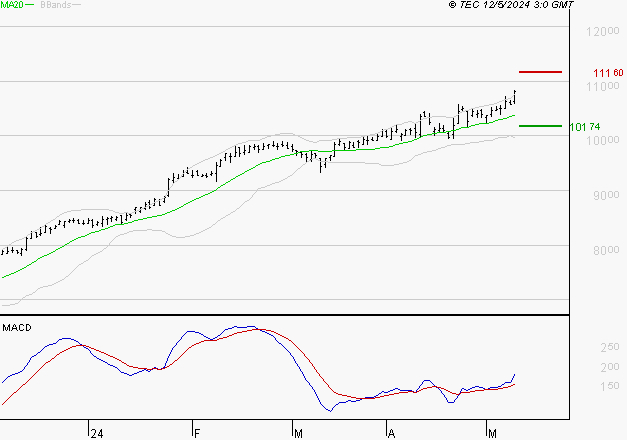Viewport: 627px width, 440px height.
Task: Click the 2.50 MACD axis label
Action: pyautogui.click(x=610, y=347)
